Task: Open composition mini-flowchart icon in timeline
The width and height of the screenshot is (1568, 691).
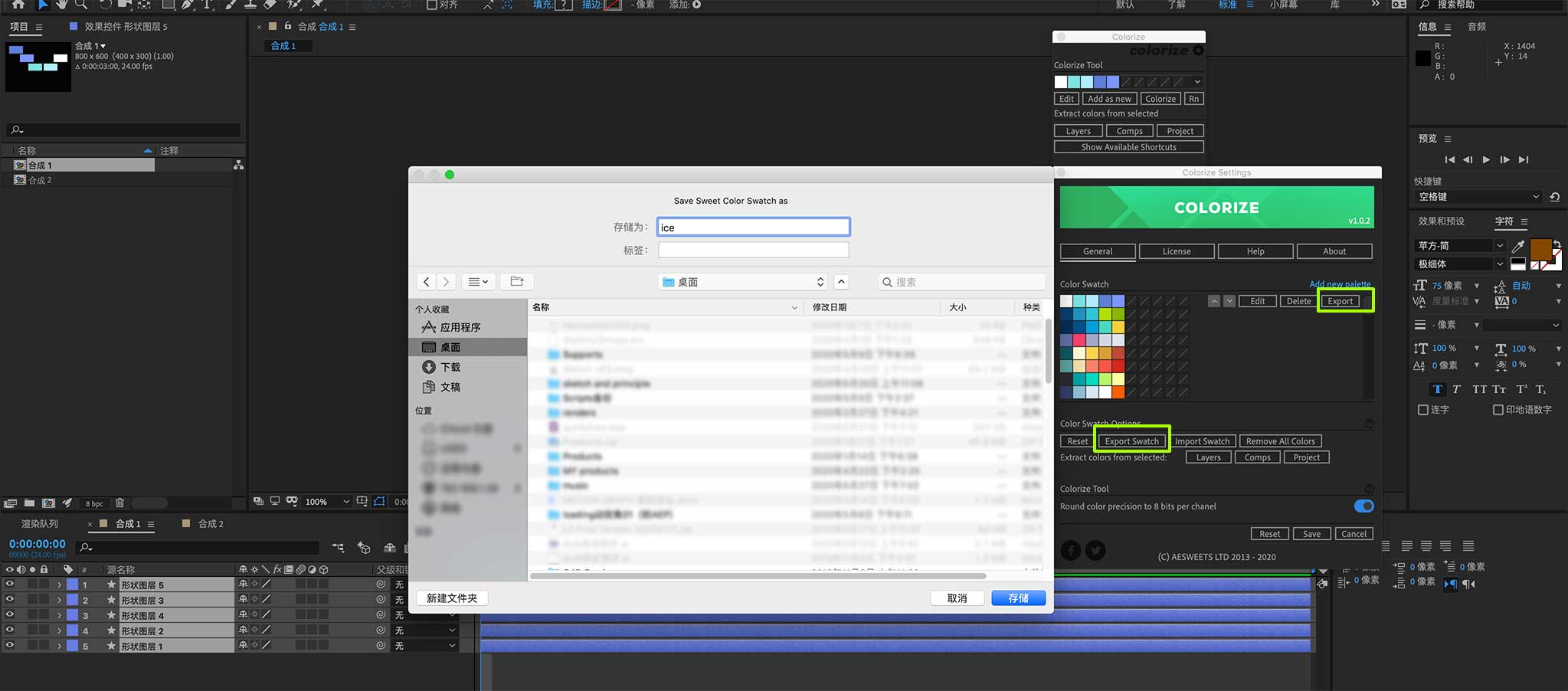Action: [x=338, y=547]
